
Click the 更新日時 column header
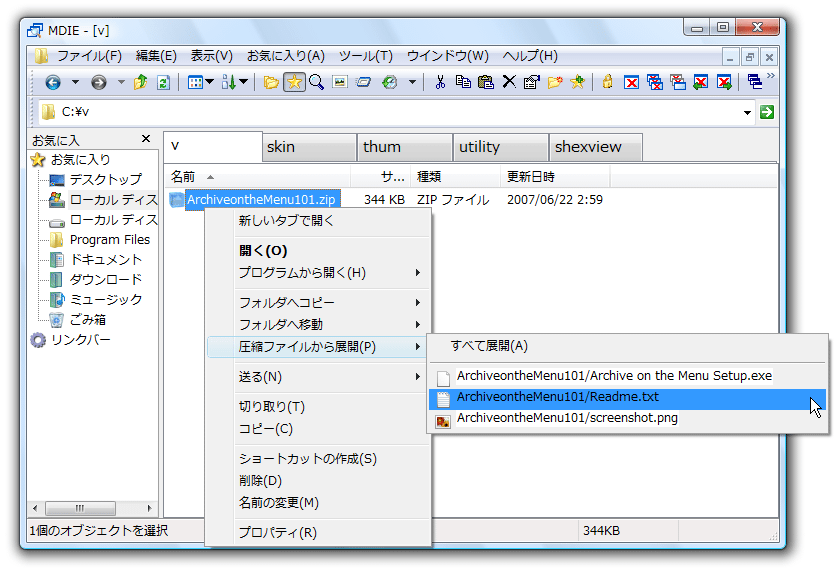point(531,177)
